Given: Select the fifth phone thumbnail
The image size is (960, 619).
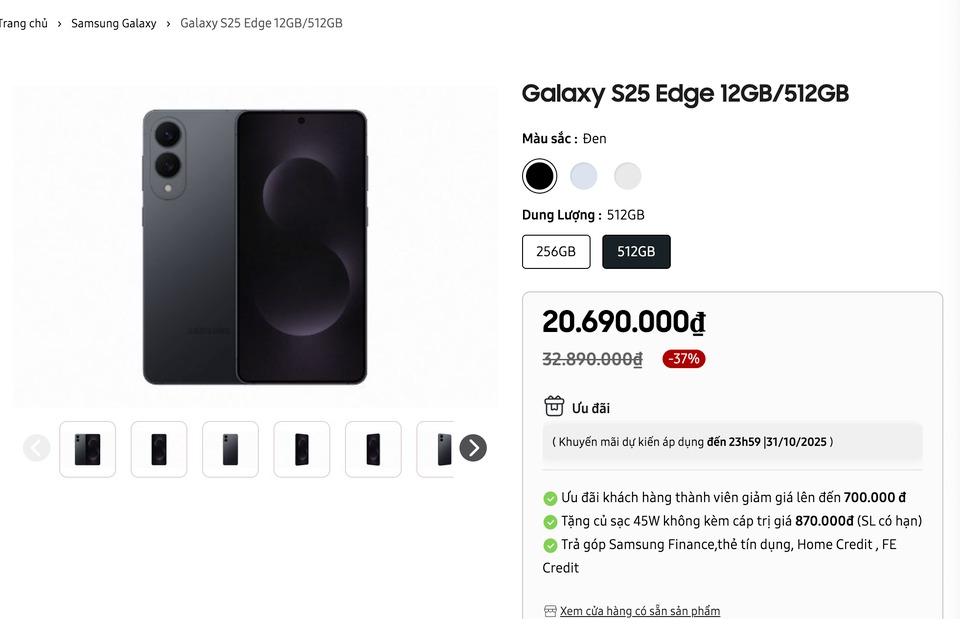Looking at the screenshot, I should click(x=373, y=449).
